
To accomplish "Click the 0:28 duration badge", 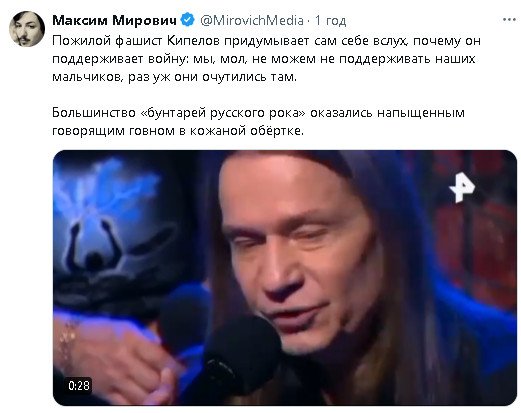I will pos(79,386).
